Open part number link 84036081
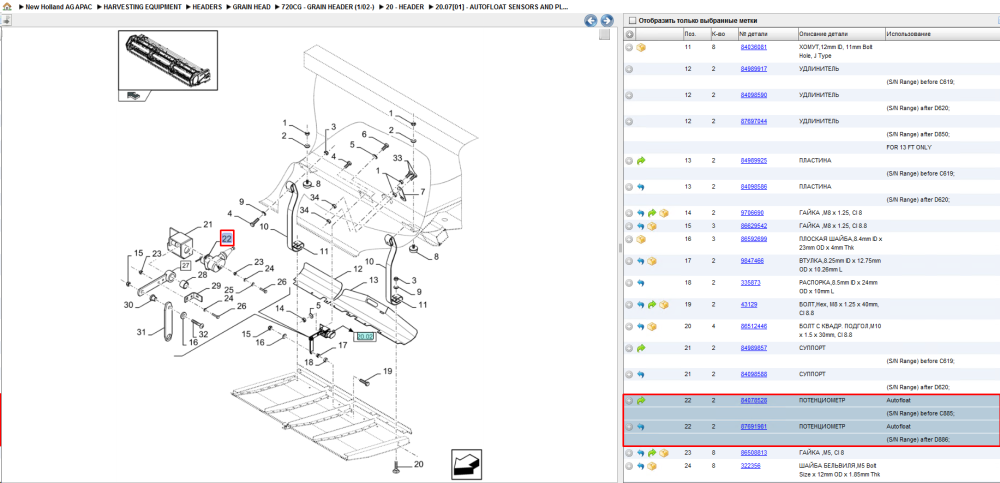The width and height of the screenshot is (1000, 483). [x=753, y=47]
